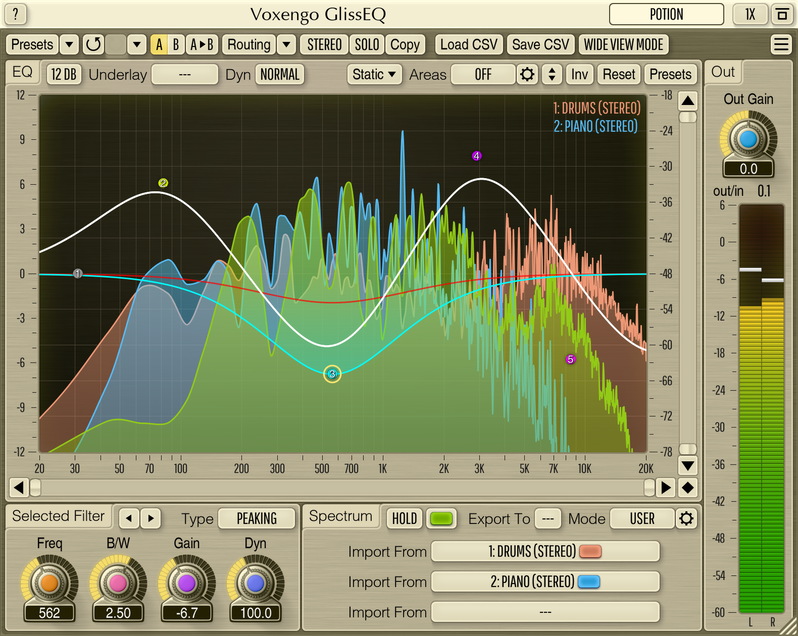The height and width of the screenshot is (636, 798).
Task: Click the horizontal scroll left arrow
Action: [x=18, y=487]
